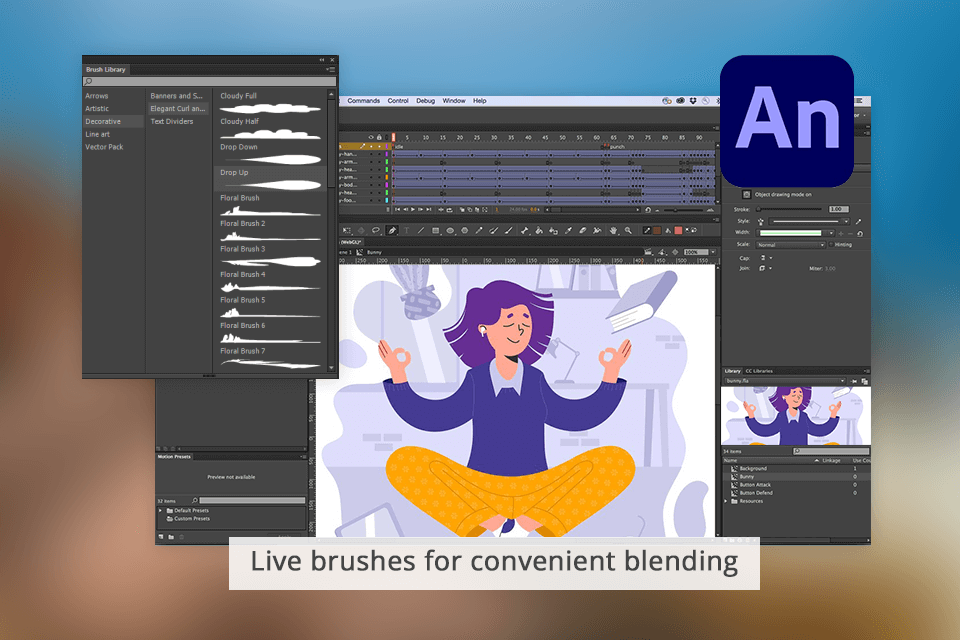Reset timeline zoom to default

click(x=648, y=209)
